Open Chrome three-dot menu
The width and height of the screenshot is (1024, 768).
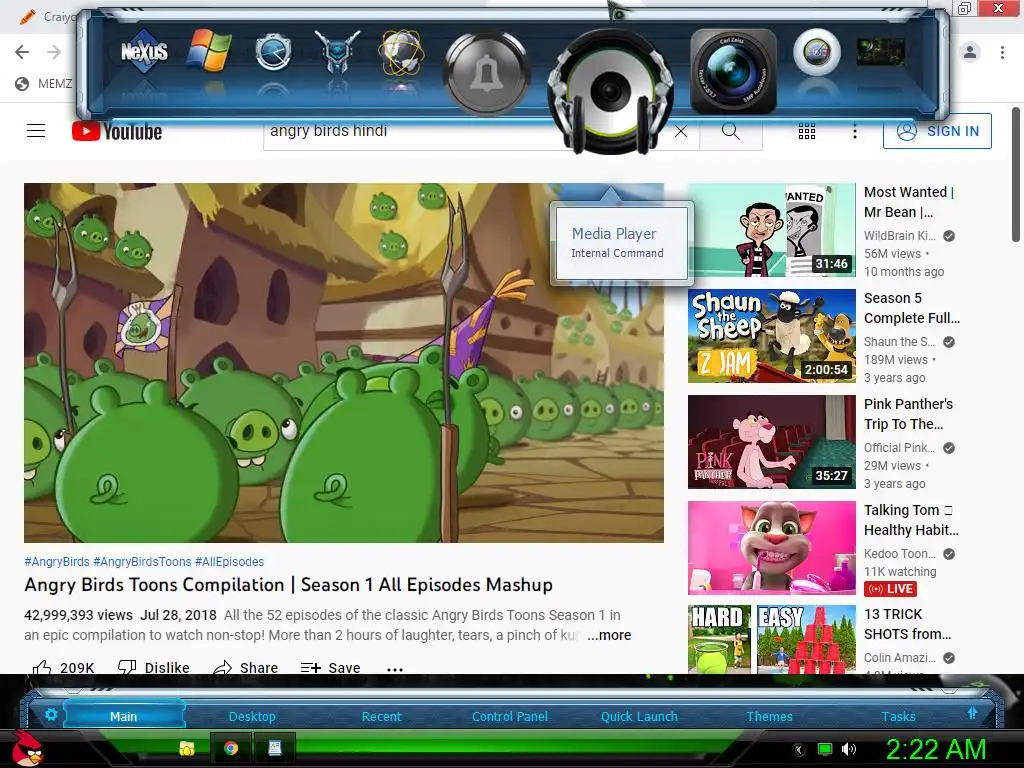[x=1002, y=52]
